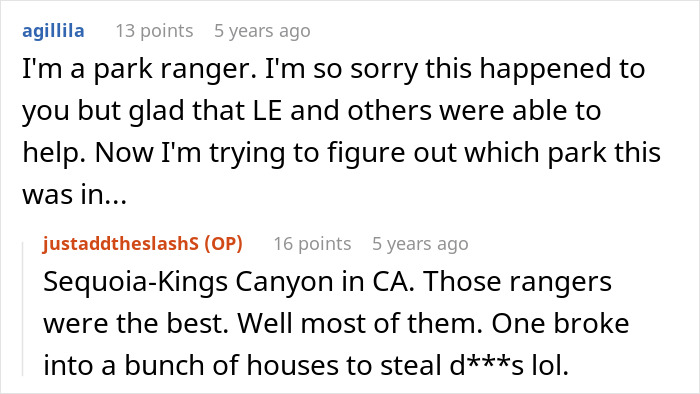The image size is (700, 394).
Task: Click the trailing text "was in..."
Action: point(75,195)
